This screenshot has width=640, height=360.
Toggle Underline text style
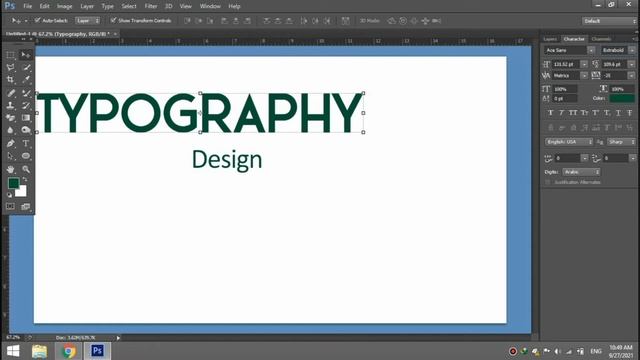[618, 113]
